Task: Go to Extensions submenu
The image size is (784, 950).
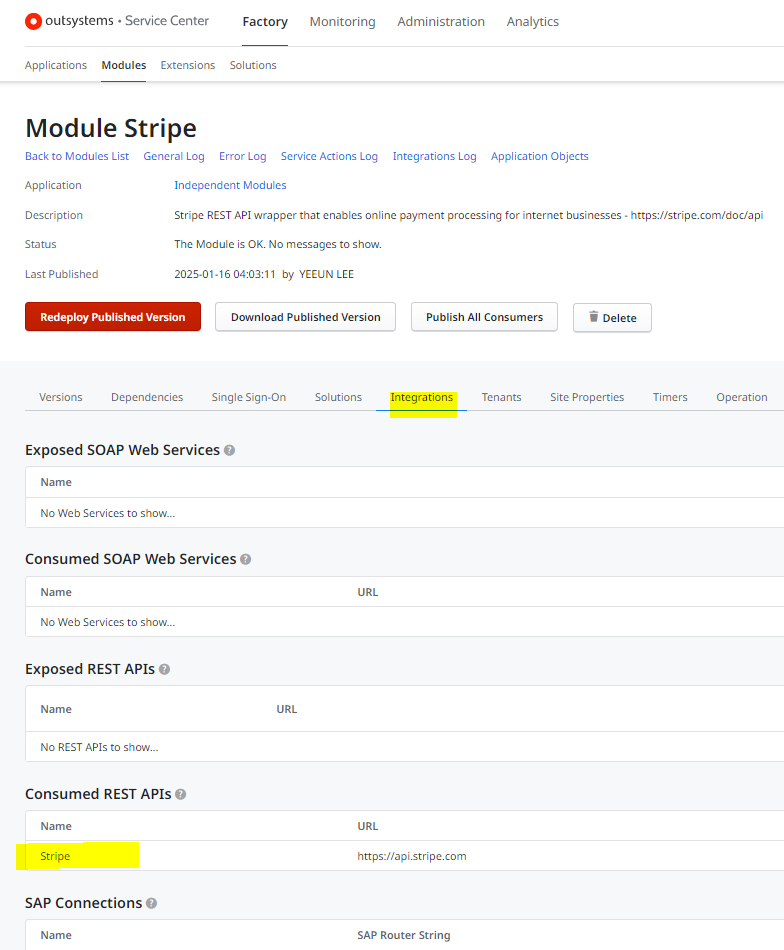Action: point(188,65)
